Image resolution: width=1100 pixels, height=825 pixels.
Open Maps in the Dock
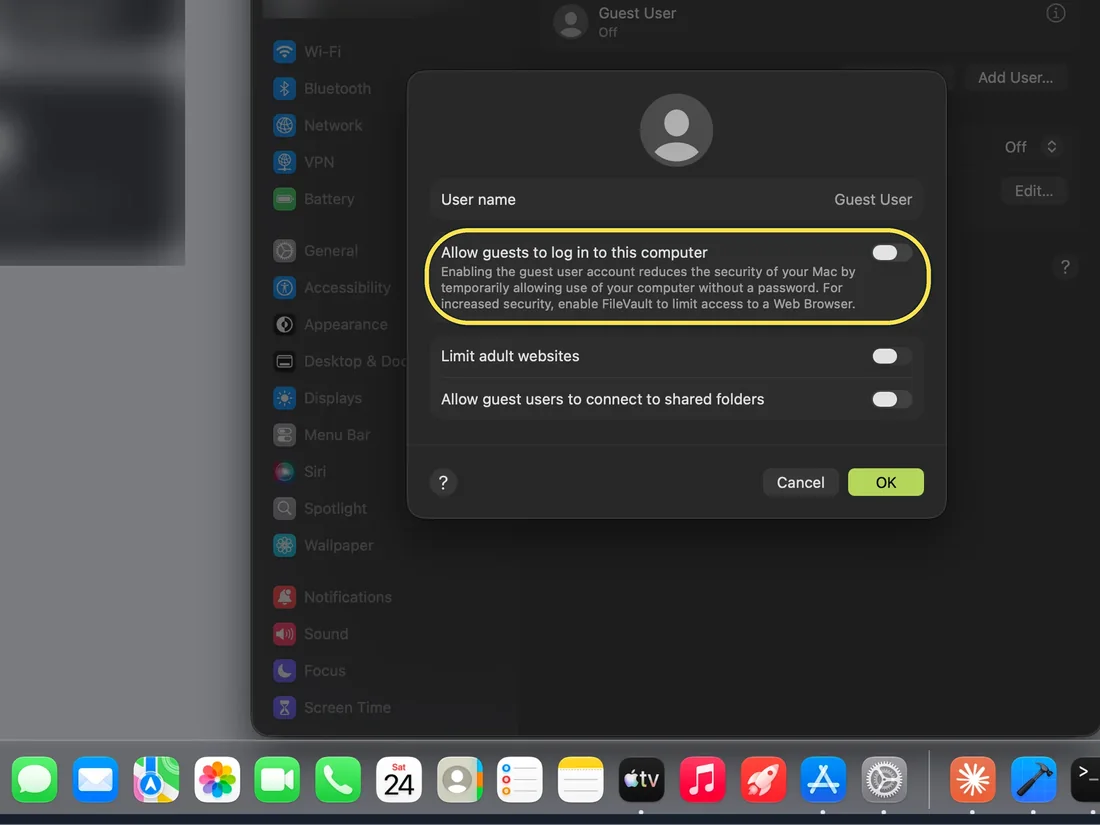pyautogui.click(x=156, y=779)
